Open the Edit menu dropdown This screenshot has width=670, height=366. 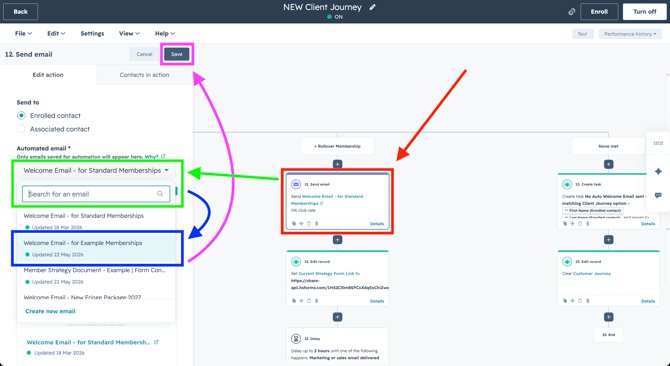tap(56, 33)
